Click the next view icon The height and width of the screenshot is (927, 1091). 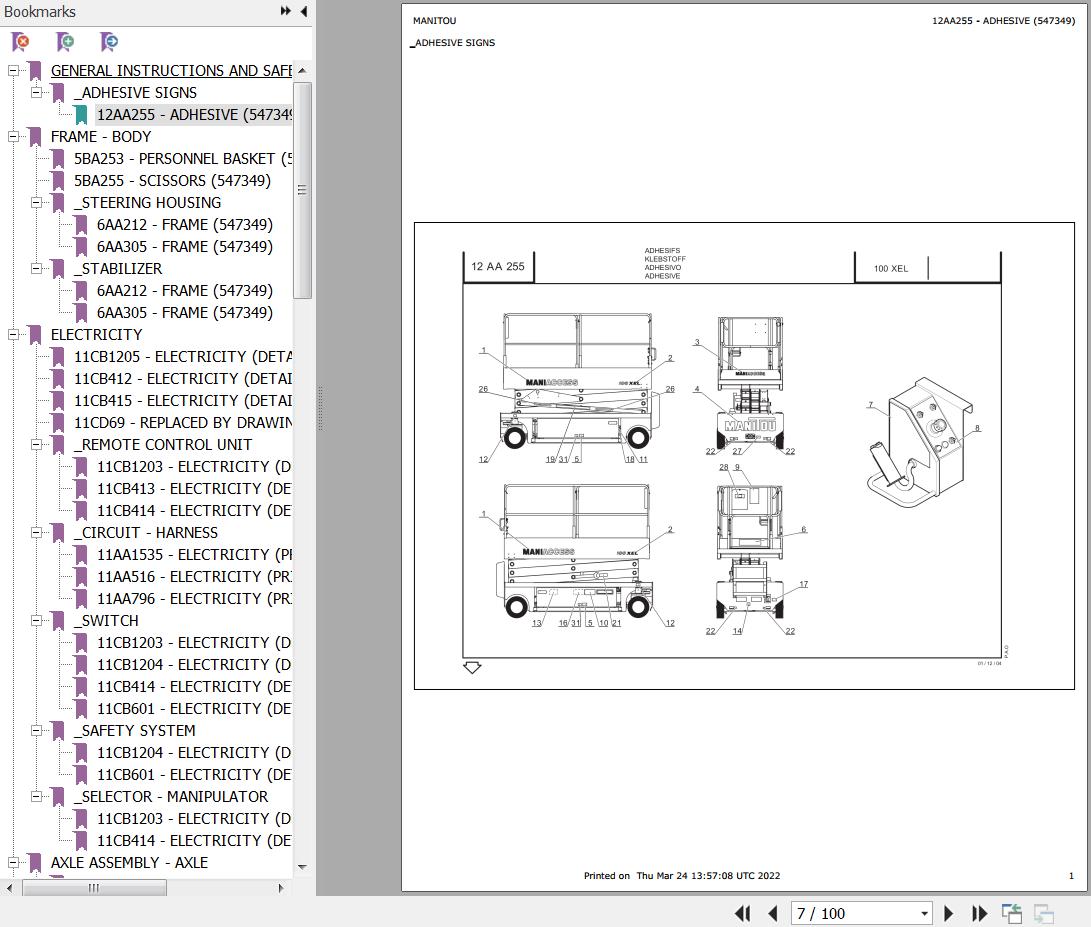point(1044,913)
